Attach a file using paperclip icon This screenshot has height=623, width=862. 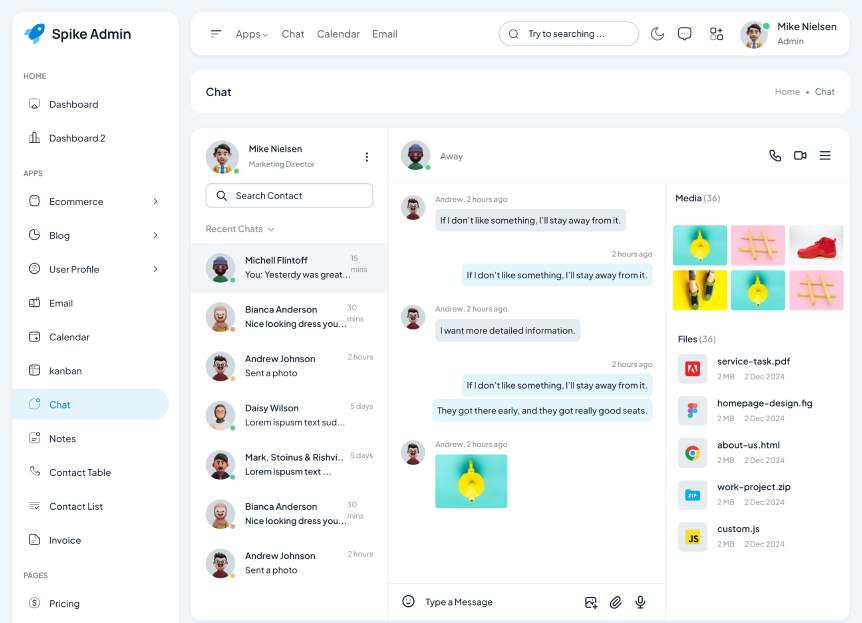pos(616,602)
